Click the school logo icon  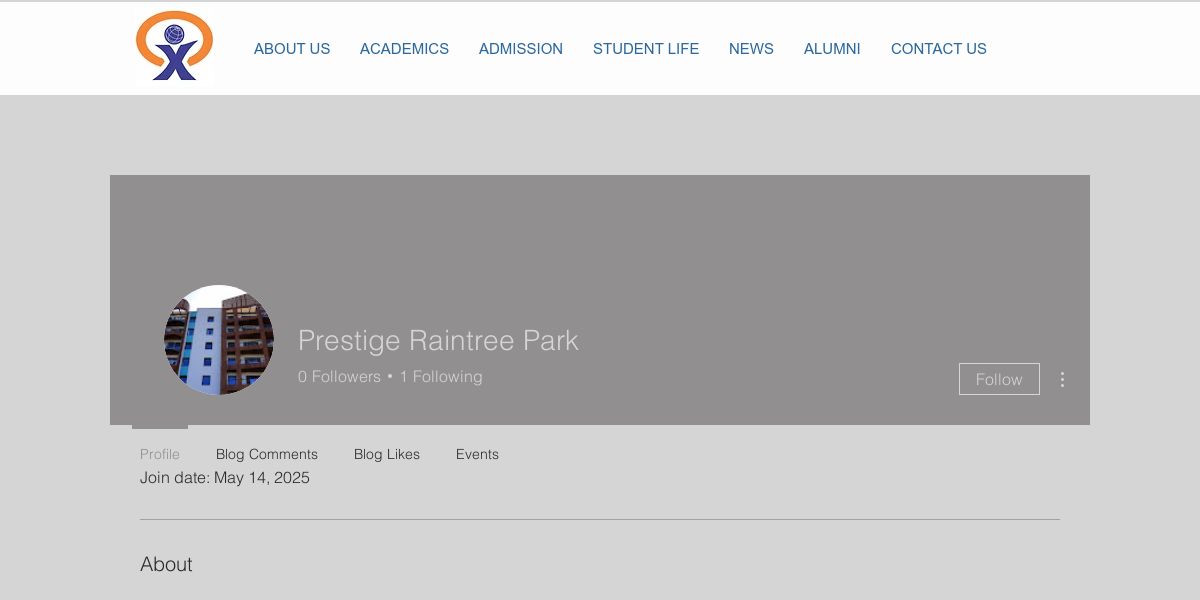click(x=175, y=46)
